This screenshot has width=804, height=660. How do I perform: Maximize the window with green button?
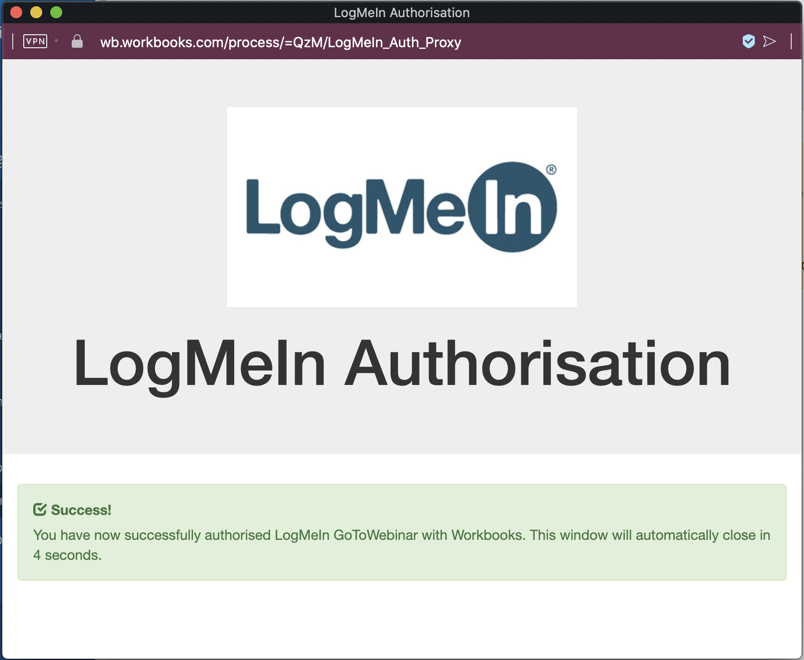pos(56,12)
